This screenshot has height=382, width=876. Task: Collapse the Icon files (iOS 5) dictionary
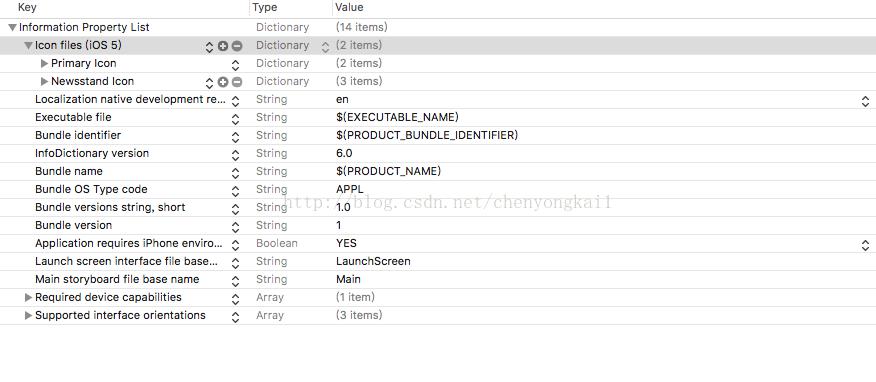tap(28, 45)
